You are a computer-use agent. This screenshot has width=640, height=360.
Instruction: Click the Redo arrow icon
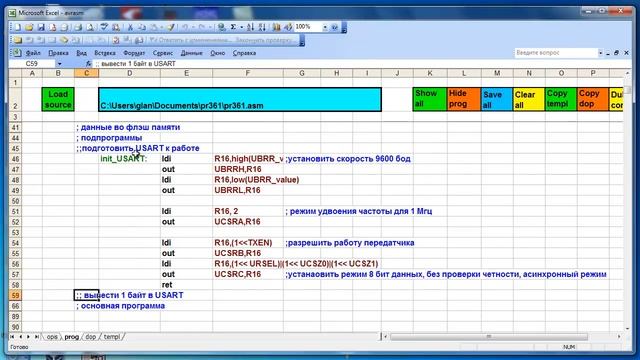202,27
